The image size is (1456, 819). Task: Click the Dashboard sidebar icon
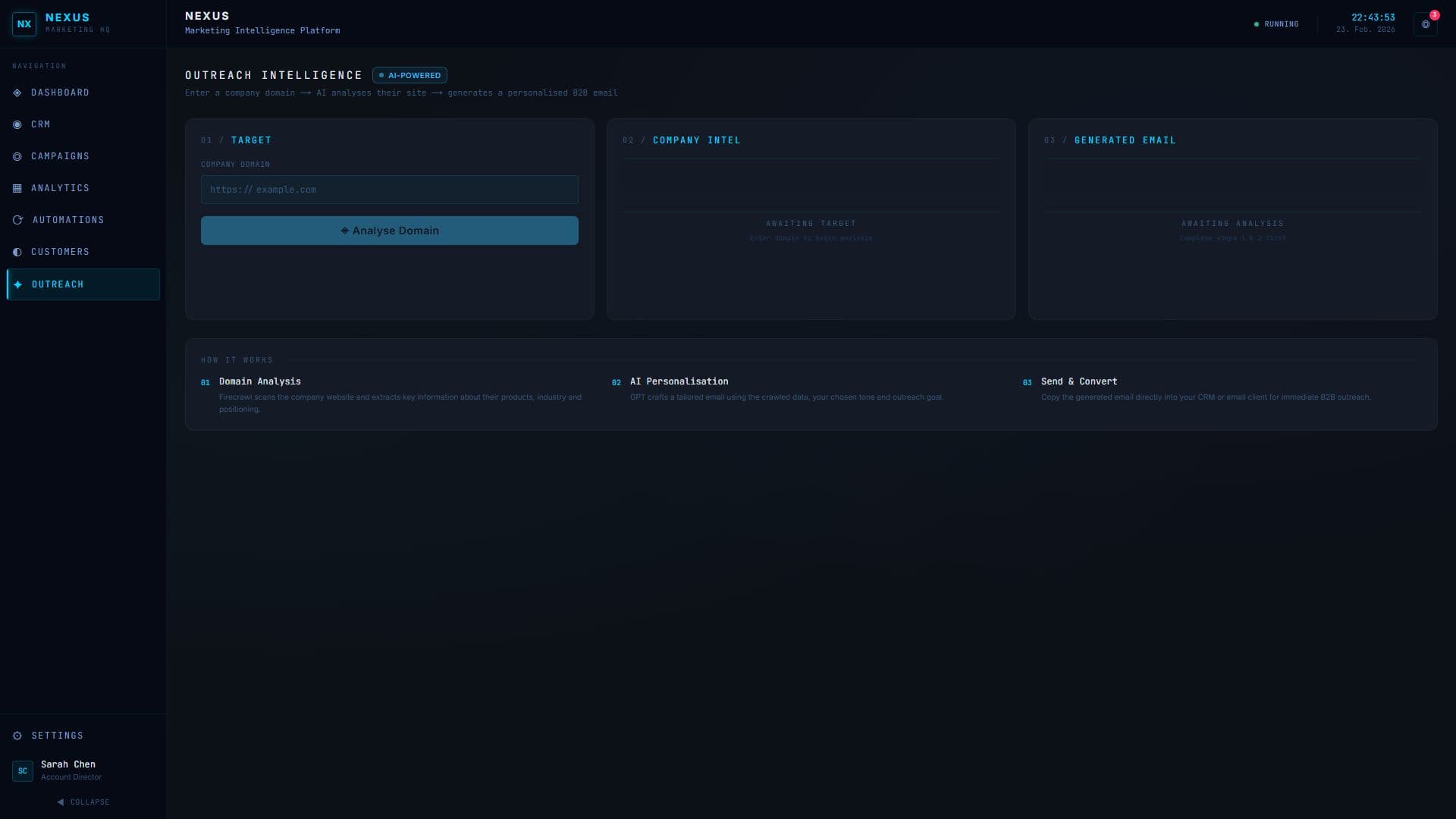(x=17, y=93)
